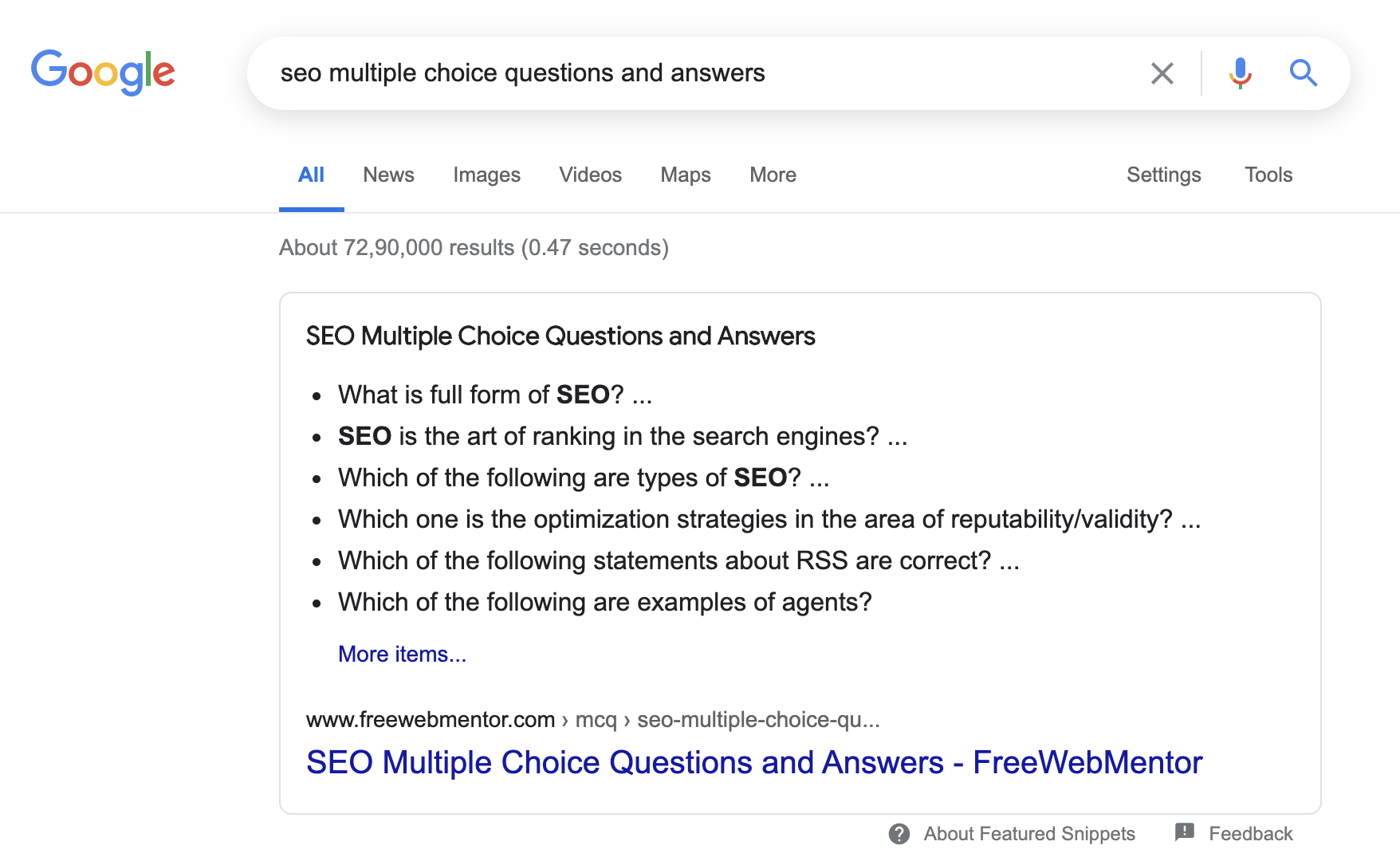Switch to the News tab
1400x861 pixels.
click(x=388, y=175)
